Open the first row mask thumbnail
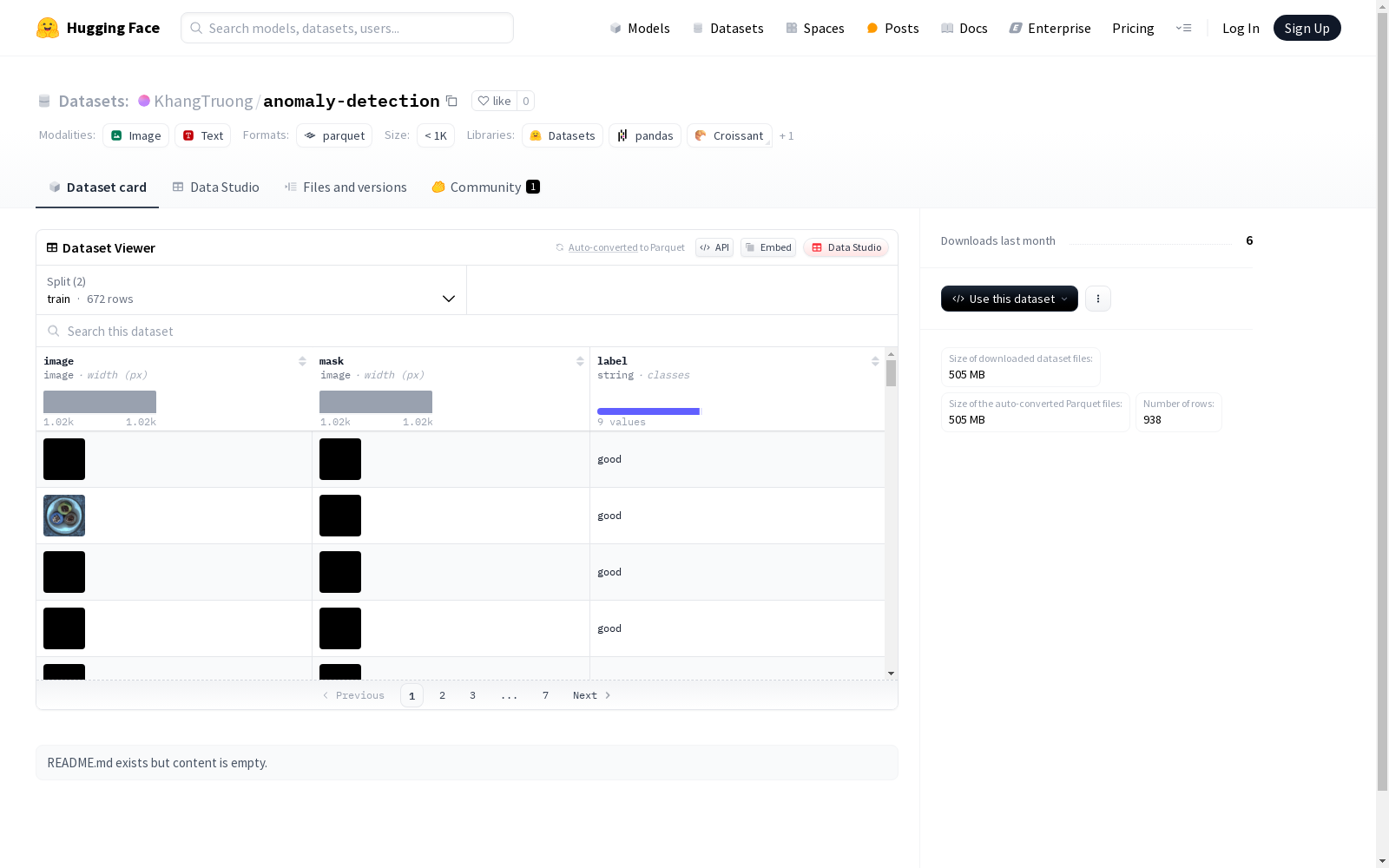The height and width of the screenshot is (868, 1389). tap(340, 459)
